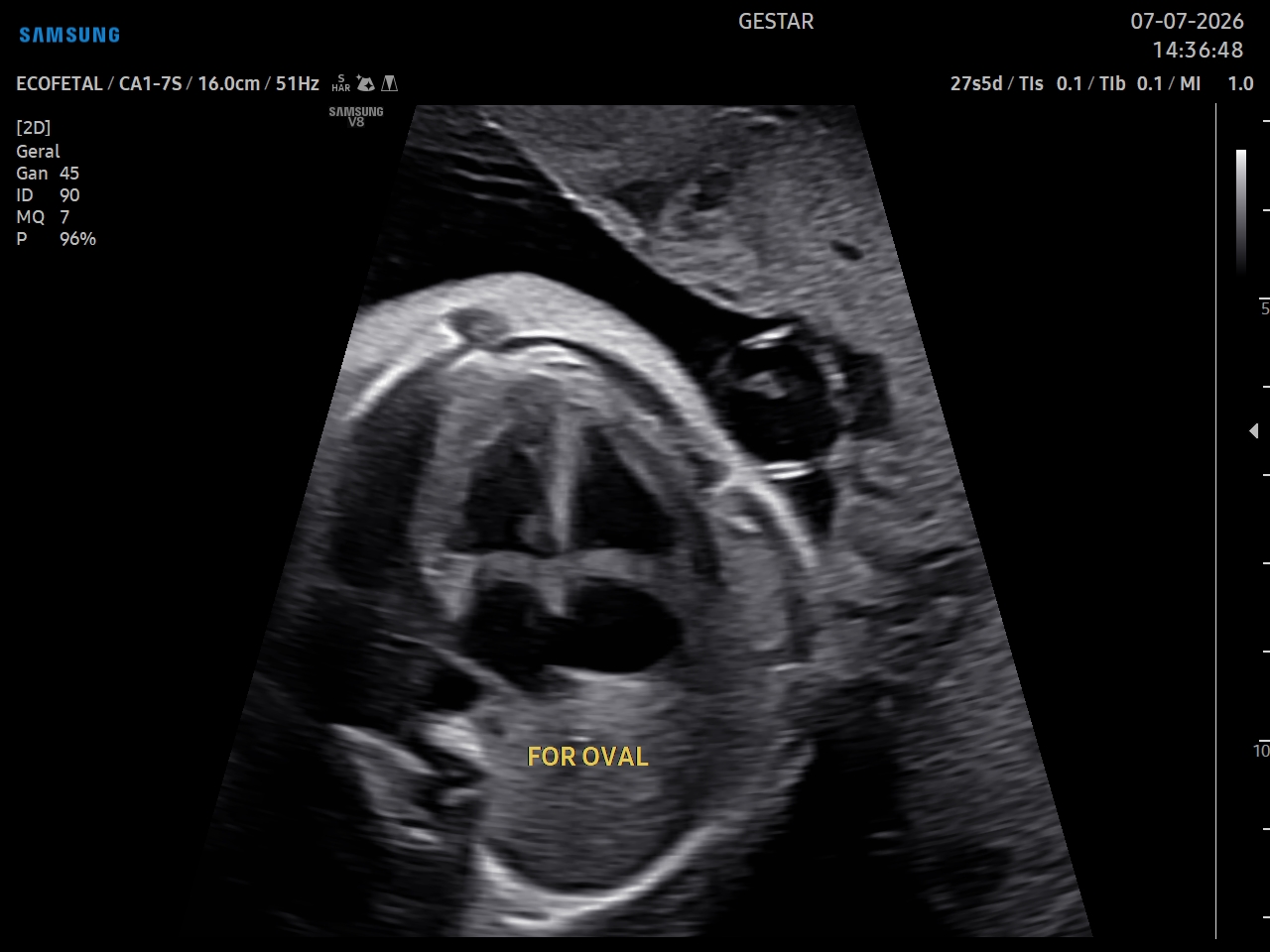Click the time 14:36:48
This screenshot has width=1270, height=952.
[1198, 50]
